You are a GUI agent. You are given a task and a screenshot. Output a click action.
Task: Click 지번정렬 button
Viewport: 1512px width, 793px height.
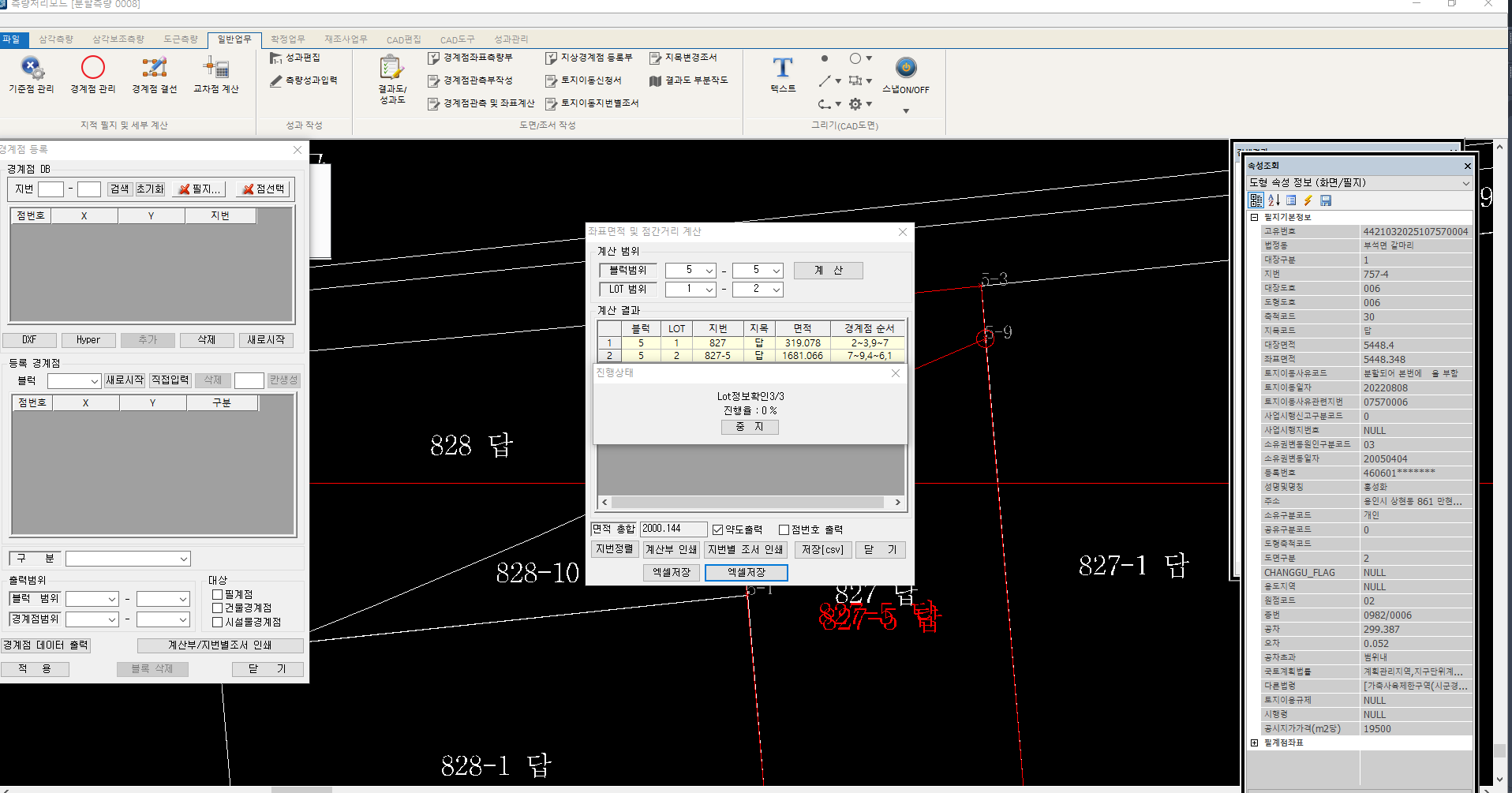[x=614, y=549]
